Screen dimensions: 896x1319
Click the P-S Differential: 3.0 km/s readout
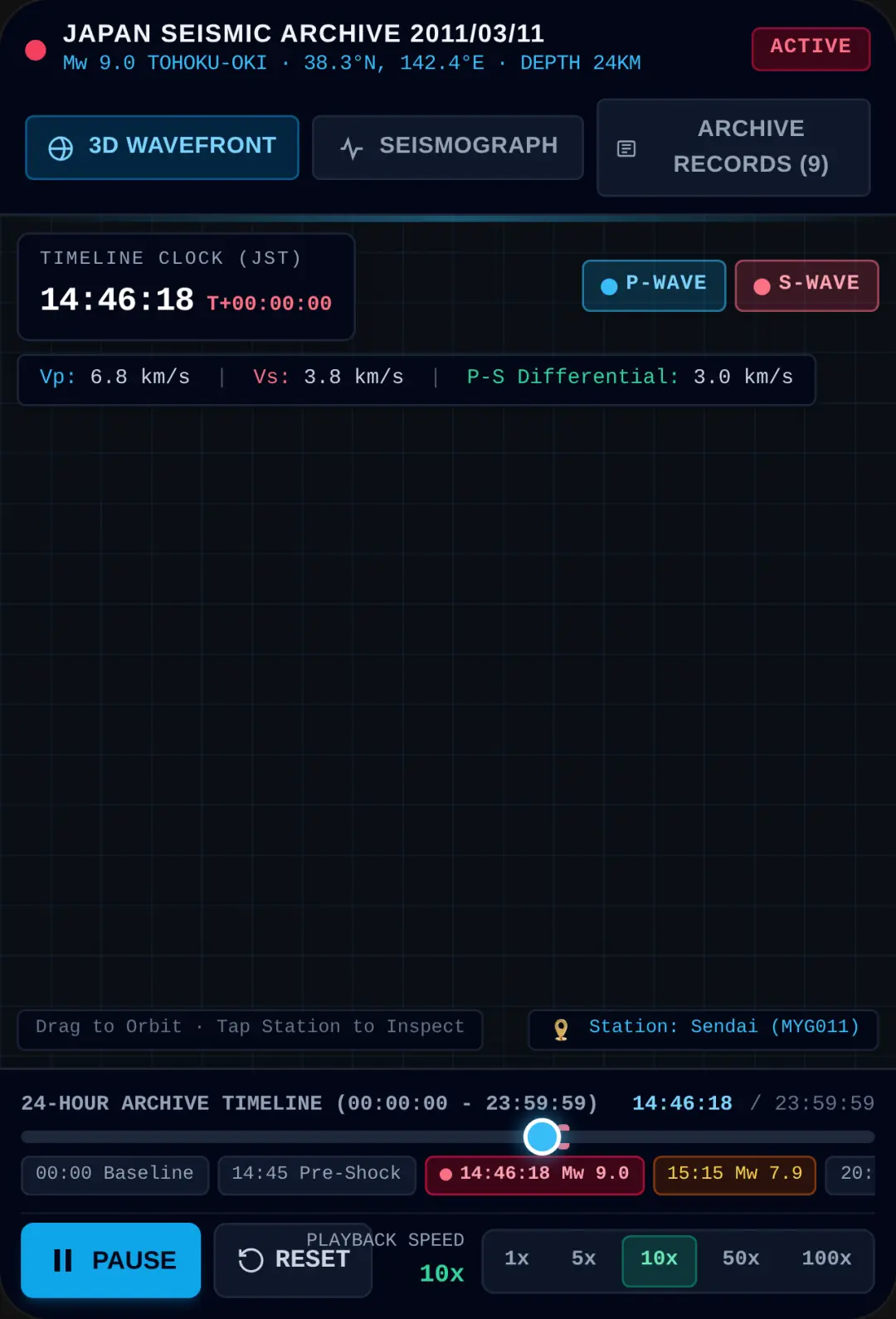(x=630, y=377)
